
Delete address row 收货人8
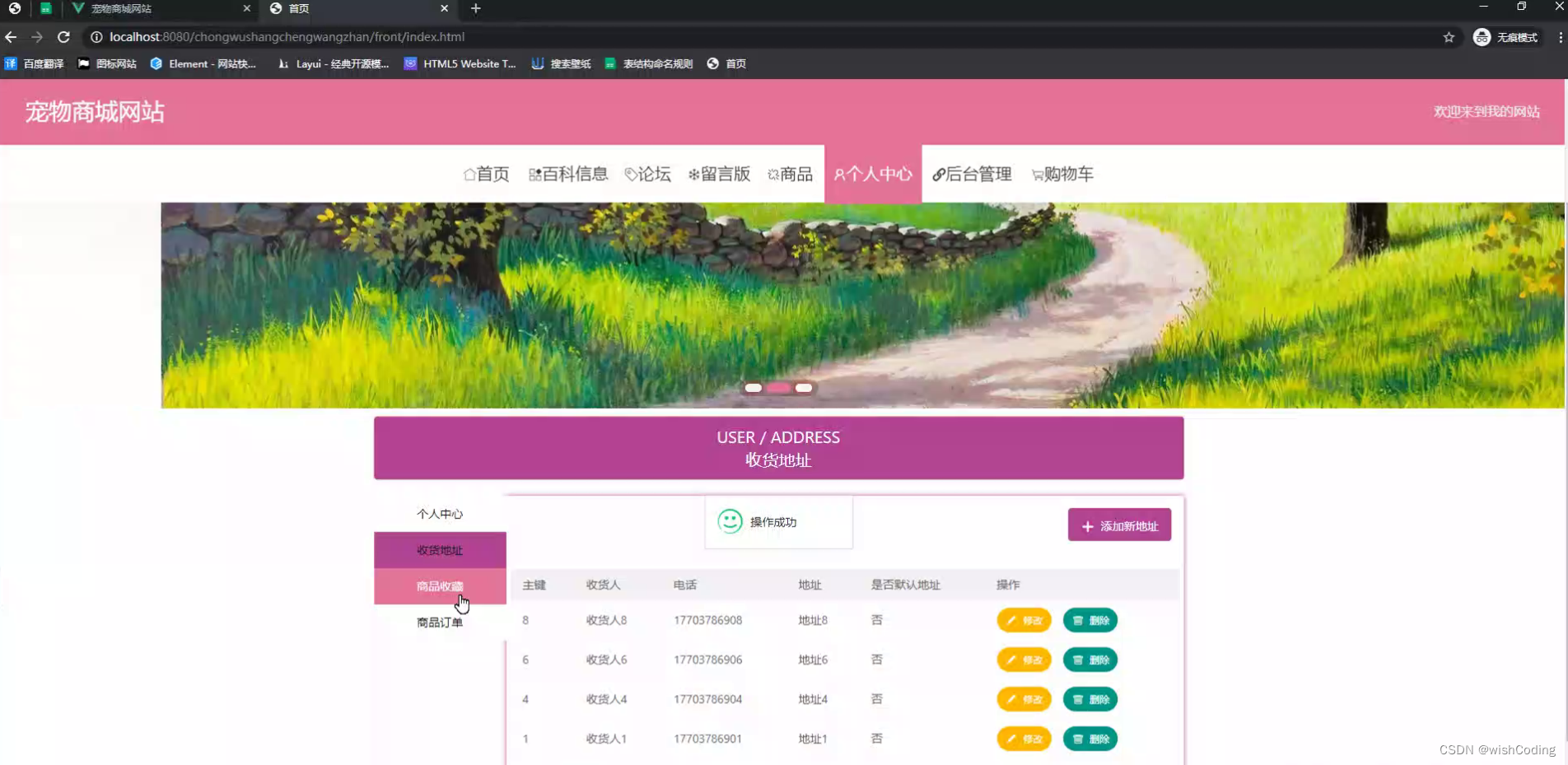coord(1090,620)
